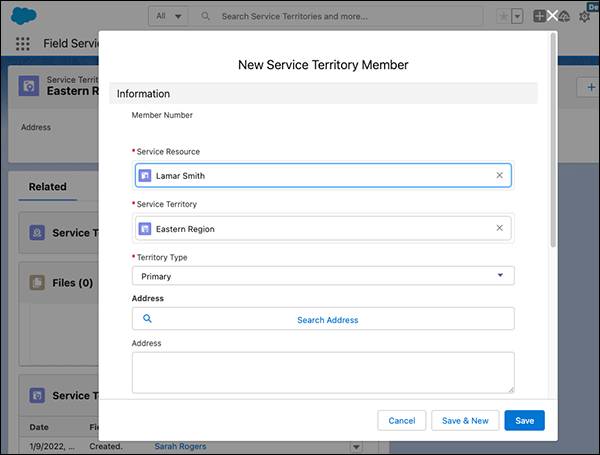The image size is (600, 455).
Task: Click the Favorites star icon
Action: [x=504, y=16]
